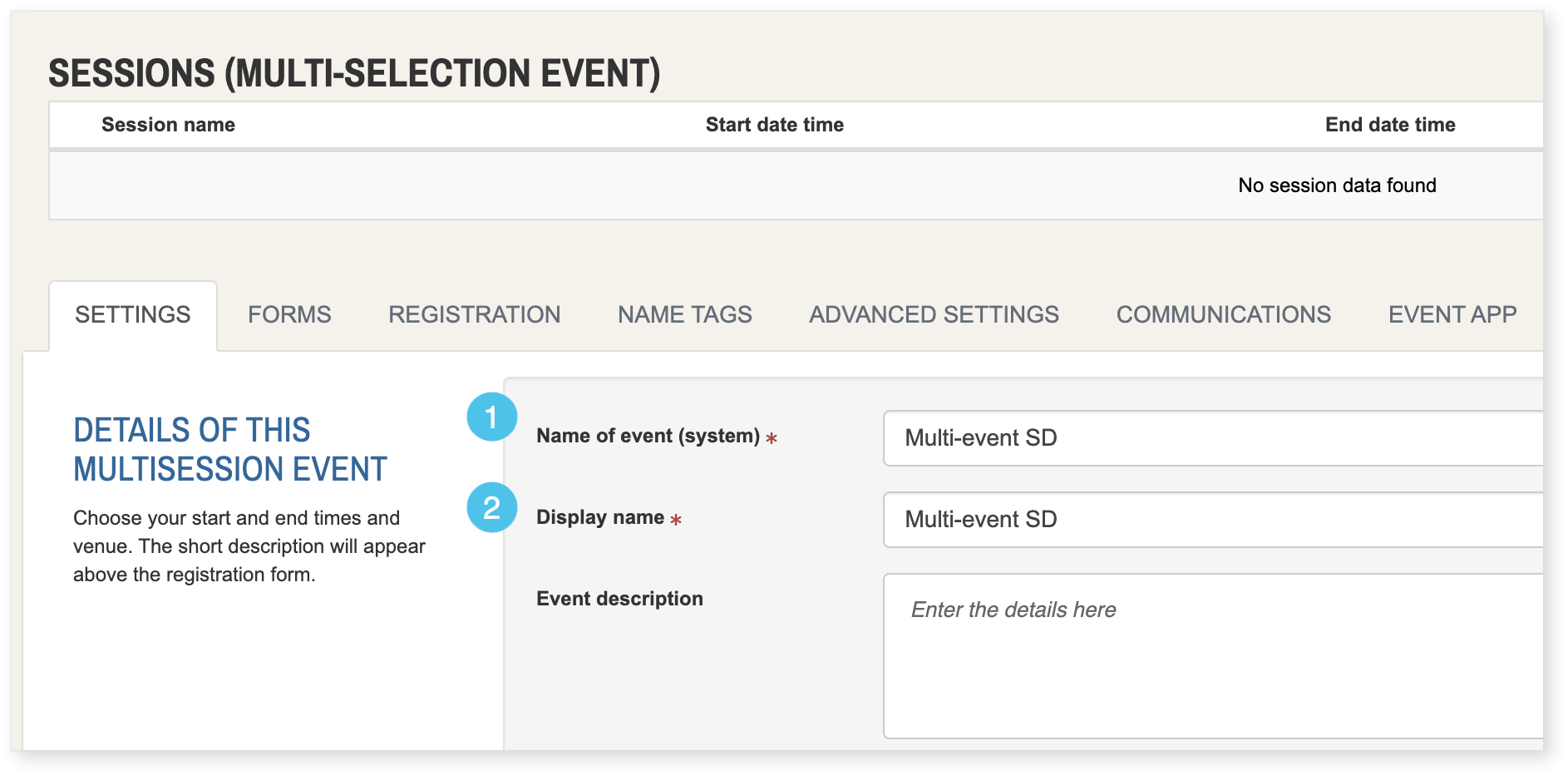Click the red asterisk beside Display name
The height and width of the screenshot is (775, 1568).
(x=676, y=521)
